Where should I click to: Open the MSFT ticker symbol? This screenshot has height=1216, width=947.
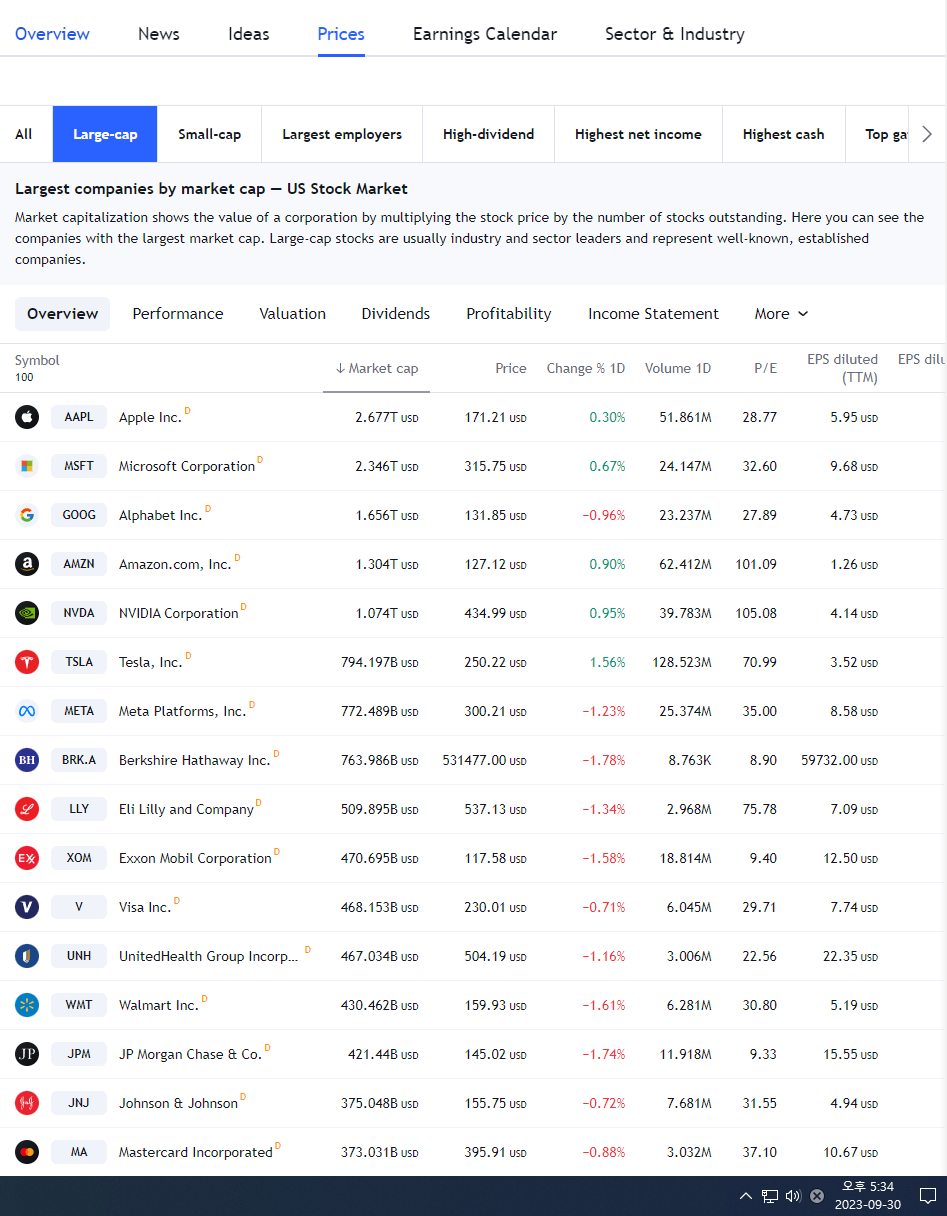click(x=79, y=466)
